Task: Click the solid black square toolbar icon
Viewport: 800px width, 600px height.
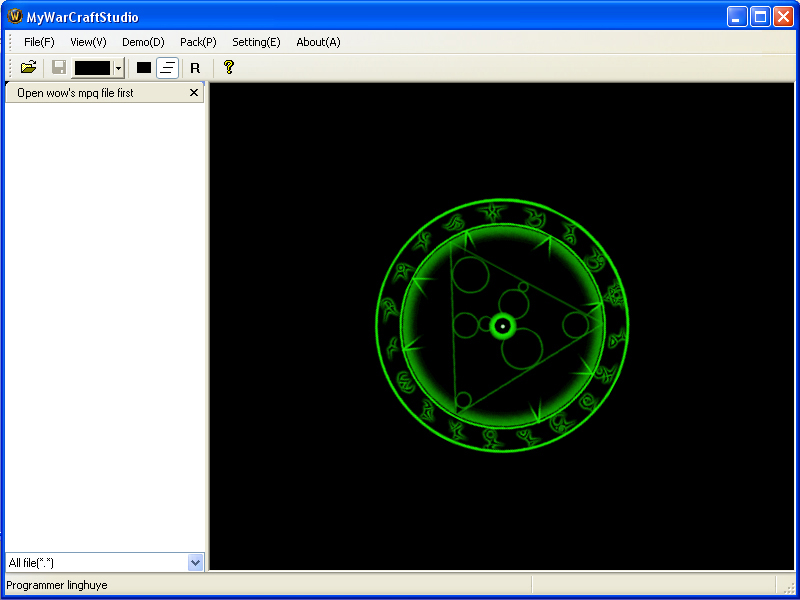Action: tap(144, 67)
